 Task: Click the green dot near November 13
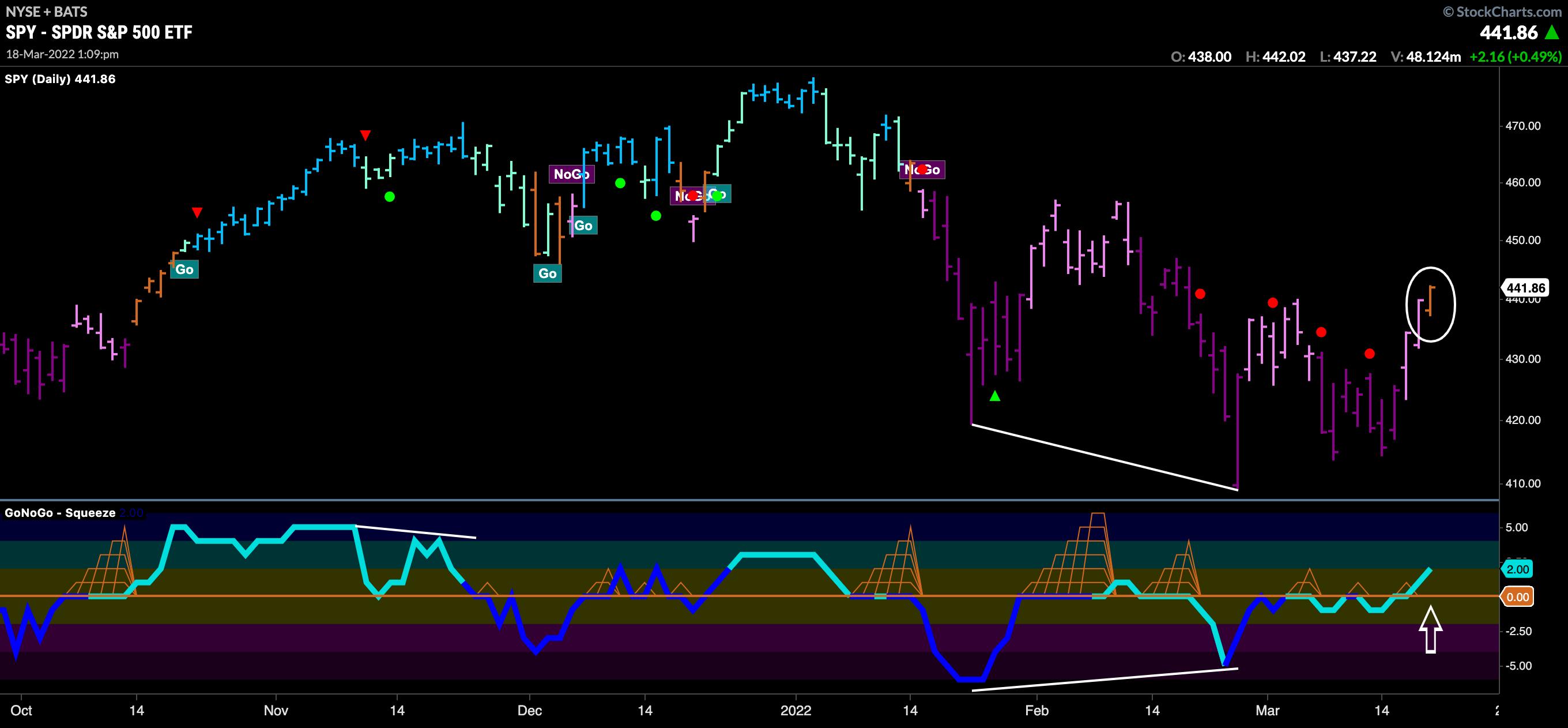coord(390,197)
